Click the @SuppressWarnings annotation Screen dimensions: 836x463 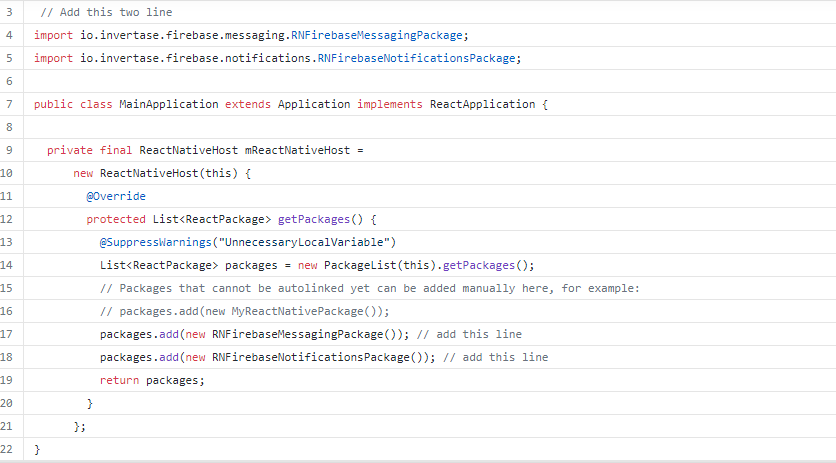click(156, 242)
